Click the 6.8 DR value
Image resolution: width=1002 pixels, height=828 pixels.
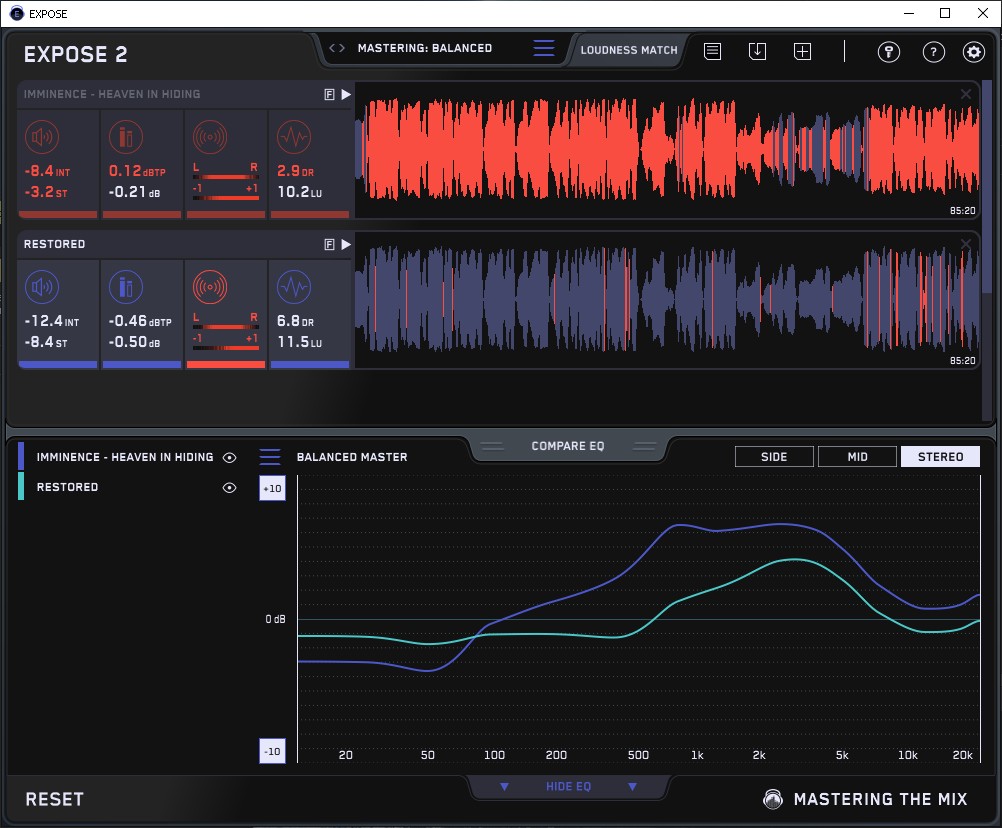(x=295, y=321)
